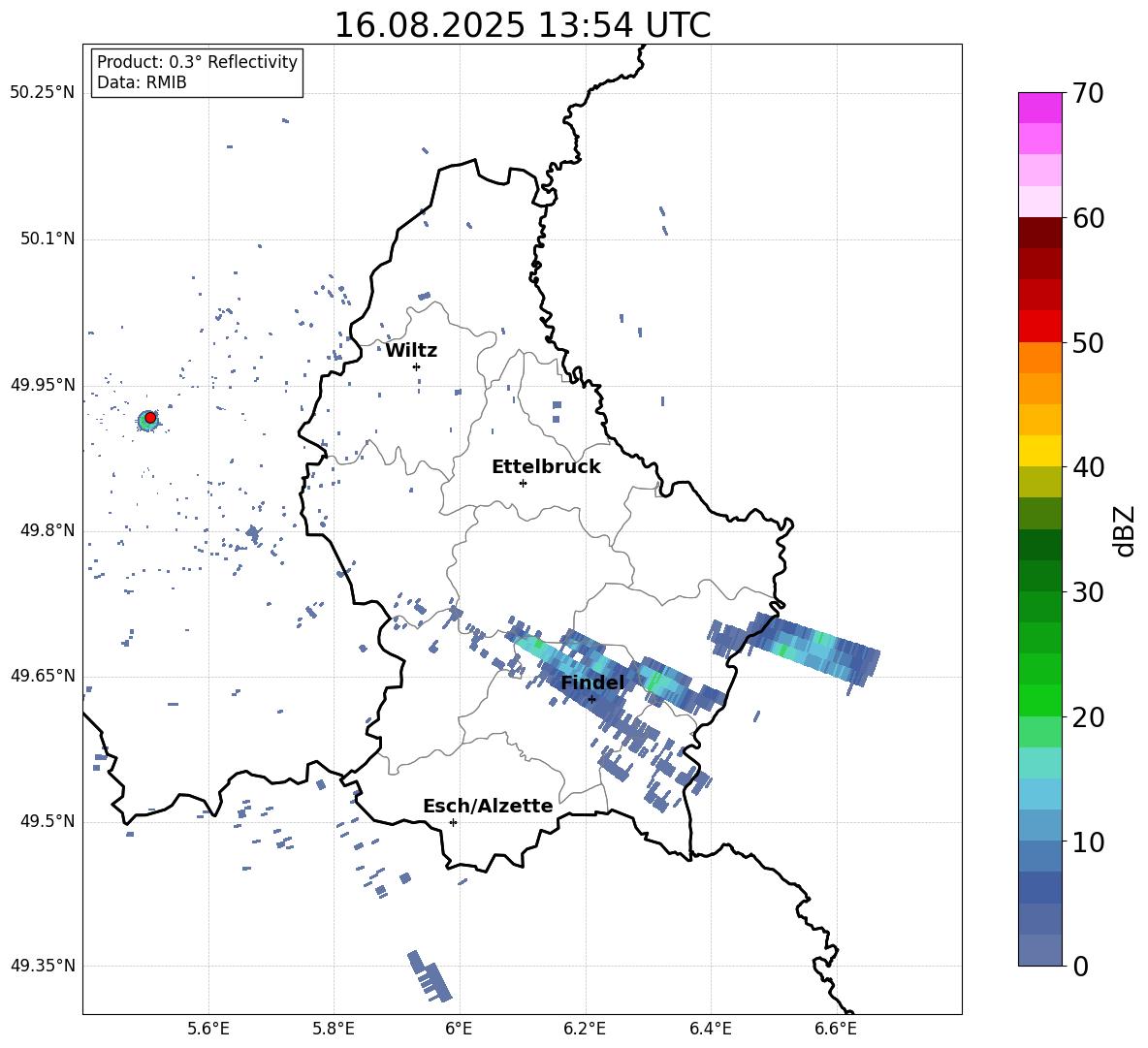This screenshot has width=1148, height=1048.
Task: Click the Ettelbruck cross marker
Action: pos(523,483)
